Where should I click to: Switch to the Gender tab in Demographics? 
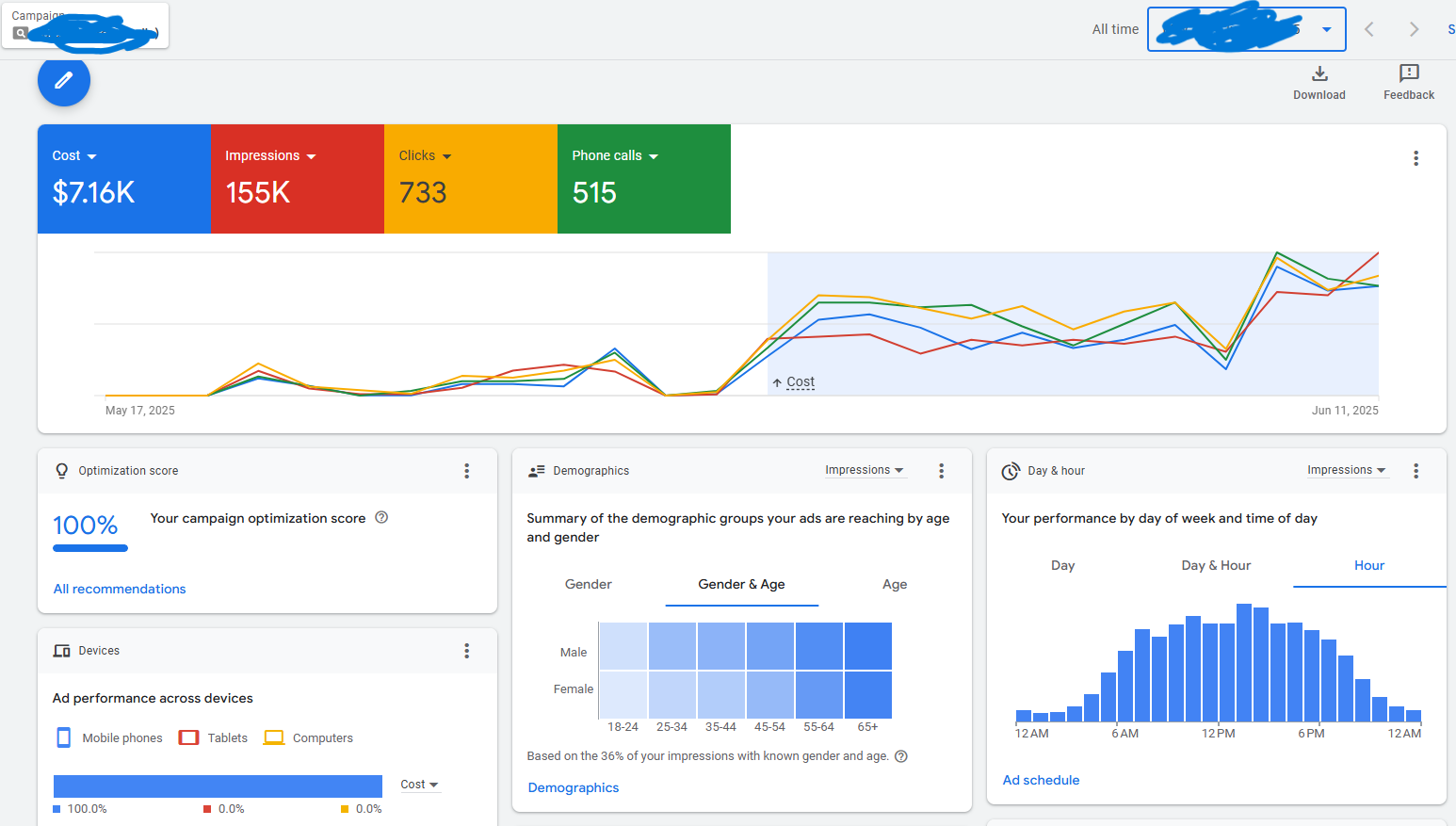588,585
